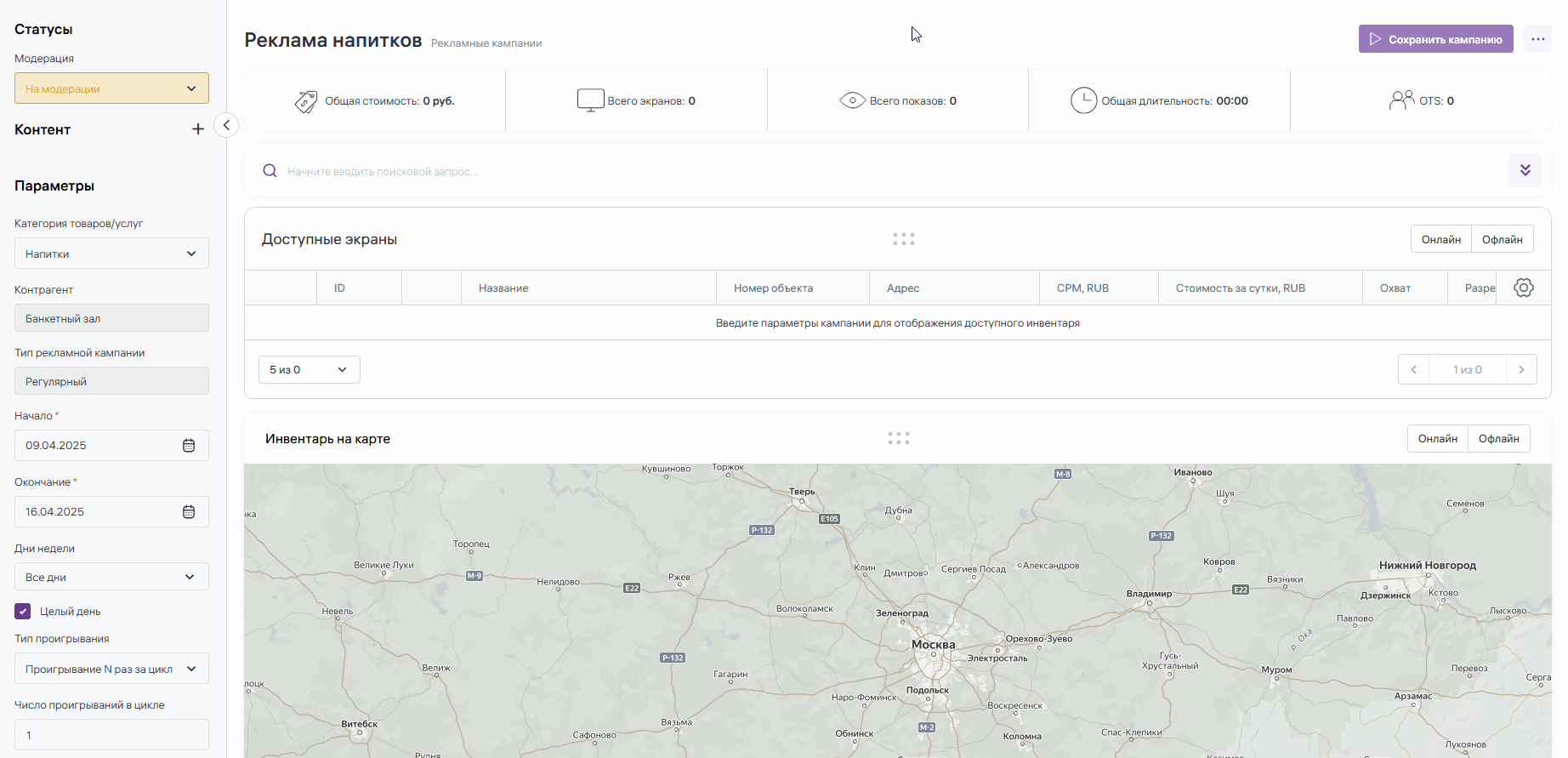Change rows per page via 5 из 0 dropdown
The height and width of the screenshot is (758, 1568).
coord(309,369)
